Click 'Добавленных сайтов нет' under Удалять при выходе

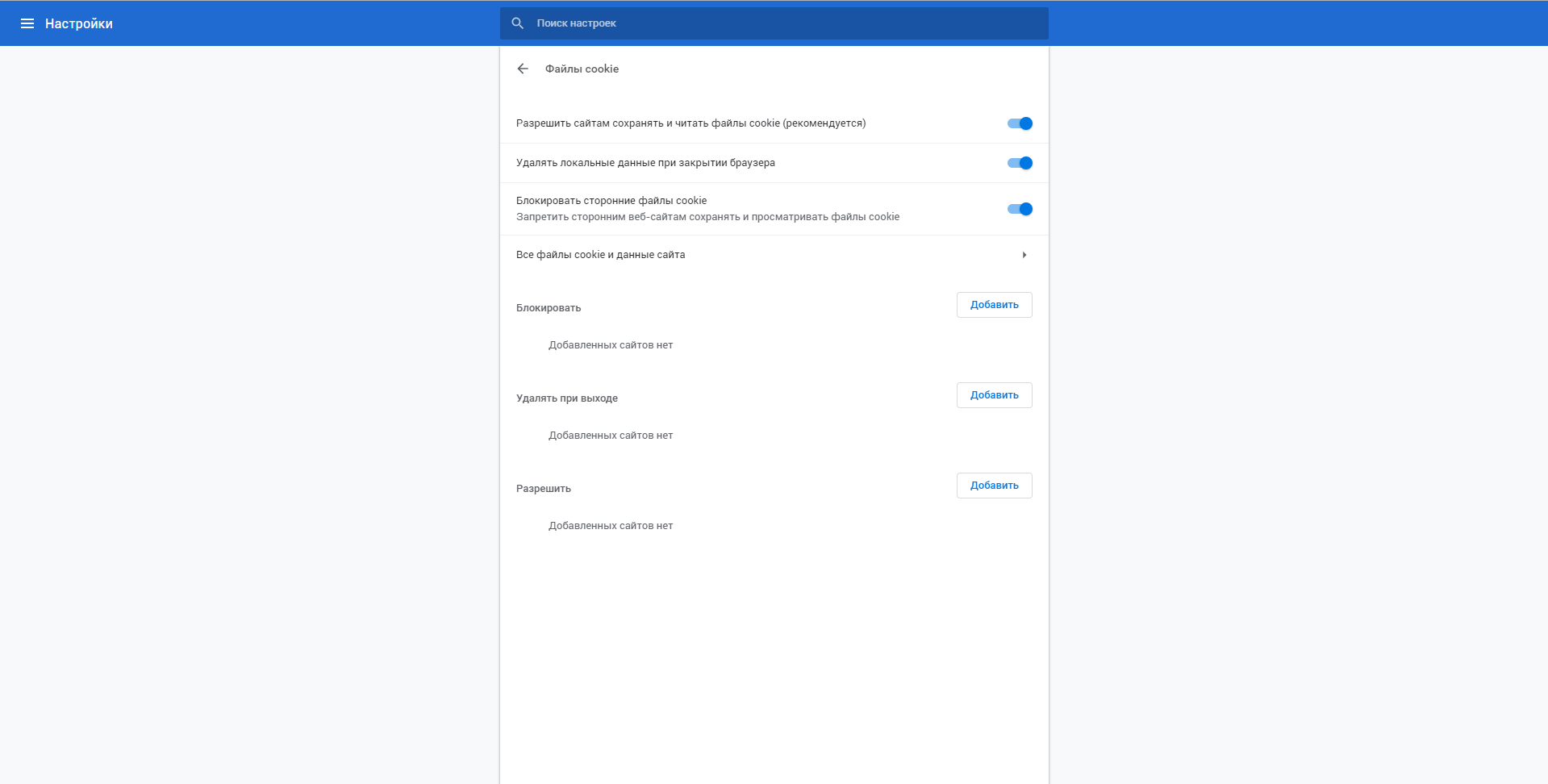click(x=611, y=436)
